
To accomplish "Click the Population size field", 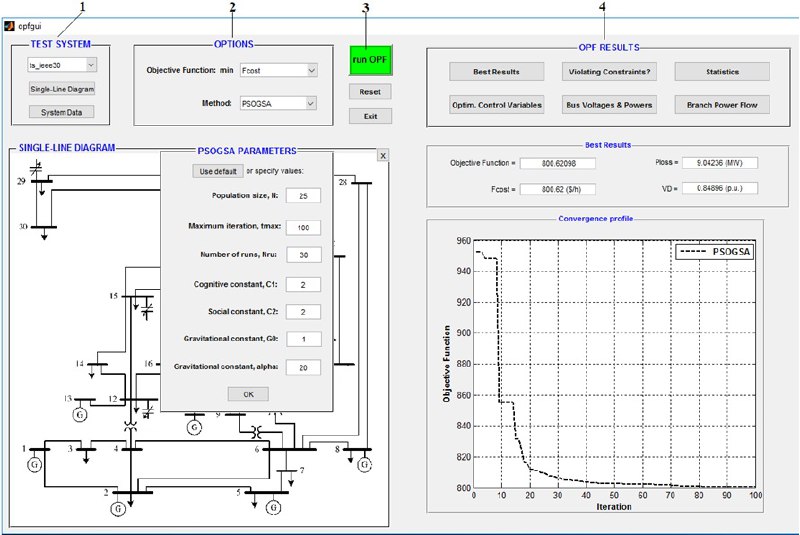I will (x=304, y=196).
